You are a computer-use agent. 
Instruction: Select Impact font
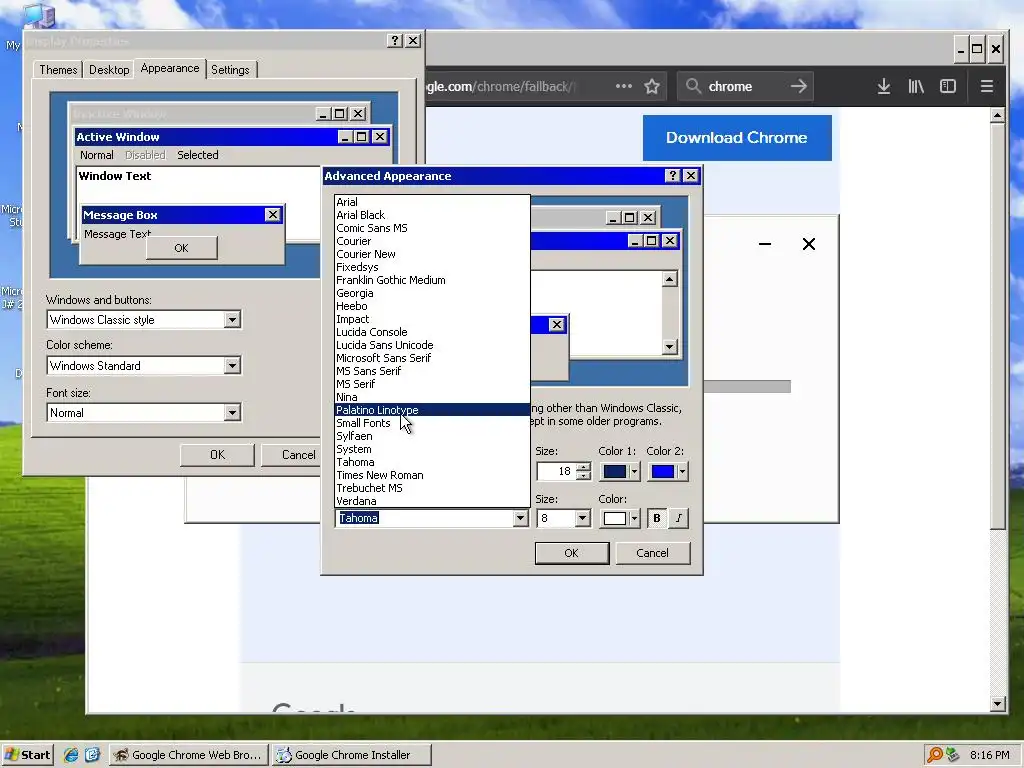coord(432,319)
